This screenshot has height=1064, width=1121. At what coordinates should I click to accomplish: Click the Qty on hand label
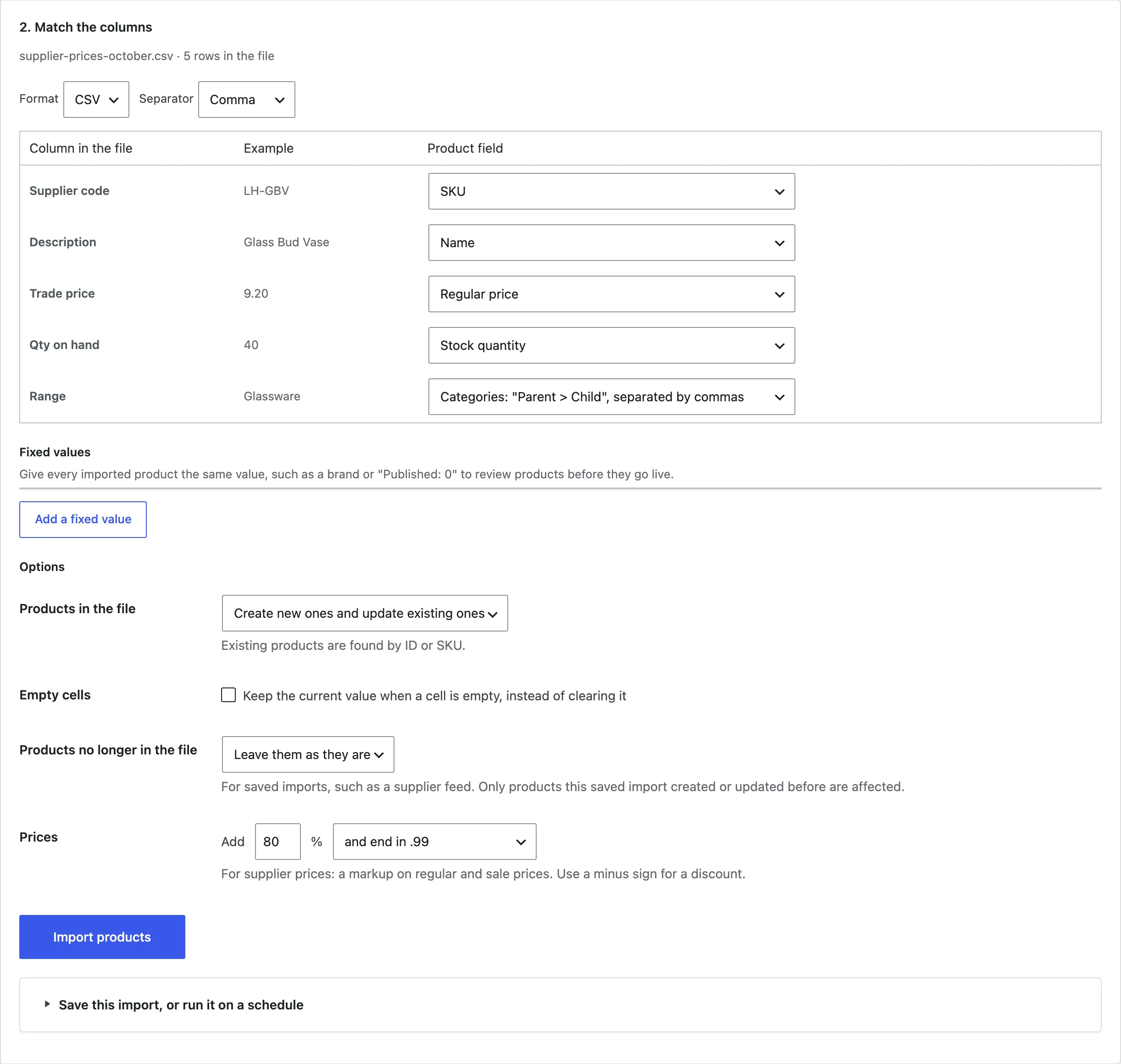[x=64, y=345]
